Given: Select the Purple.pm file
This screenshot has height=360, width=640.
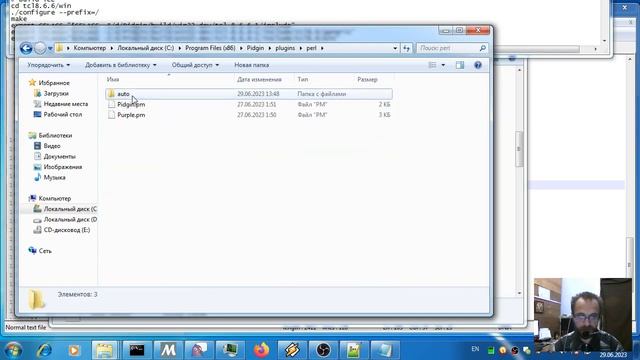Looking at the screenshot, I should point(249,115).
